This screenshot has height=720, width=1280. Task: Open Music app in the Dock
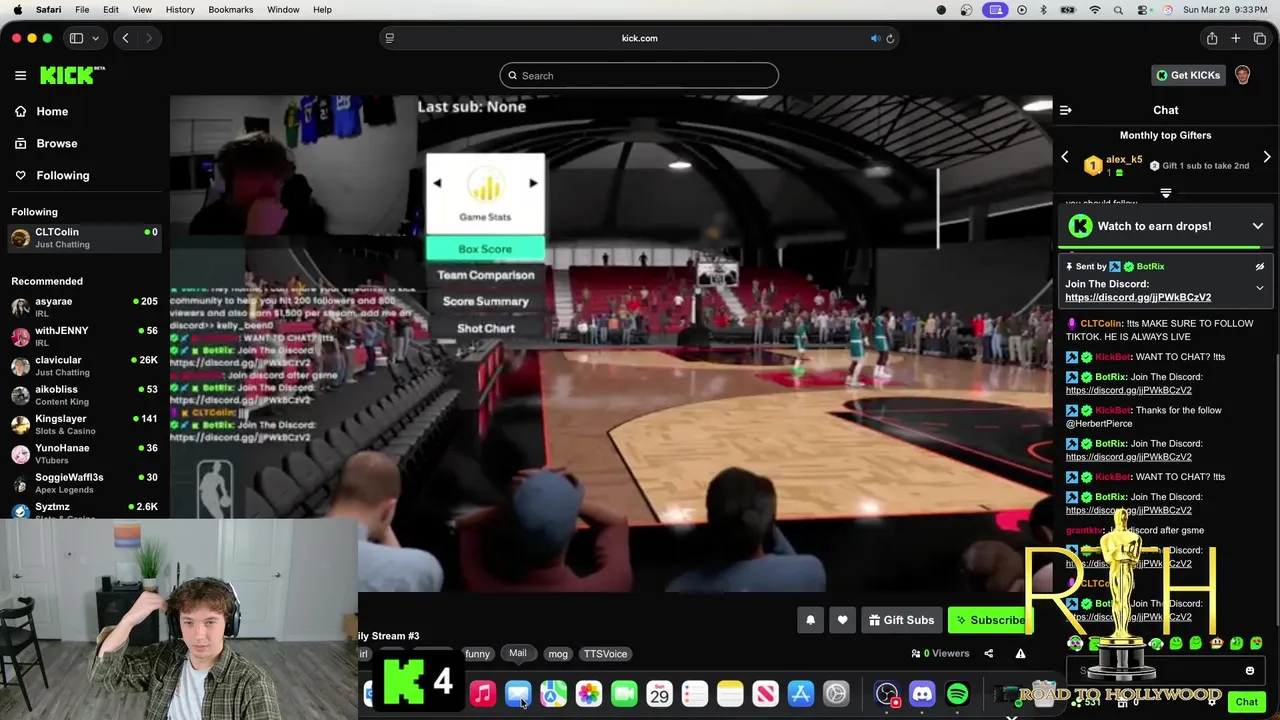(482, 693)
